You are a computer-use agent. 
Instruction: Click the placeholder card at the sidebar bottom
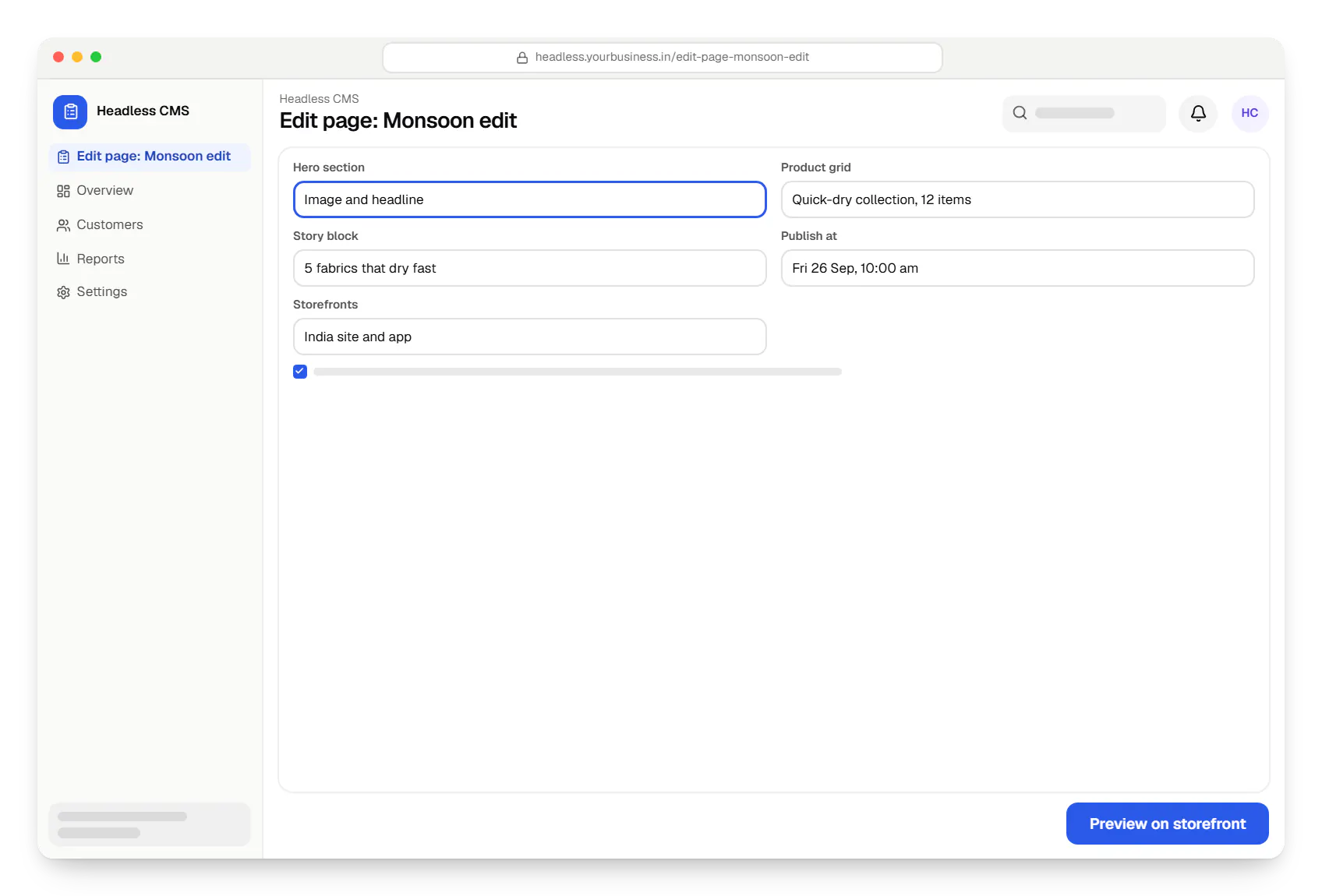[150, 824]
